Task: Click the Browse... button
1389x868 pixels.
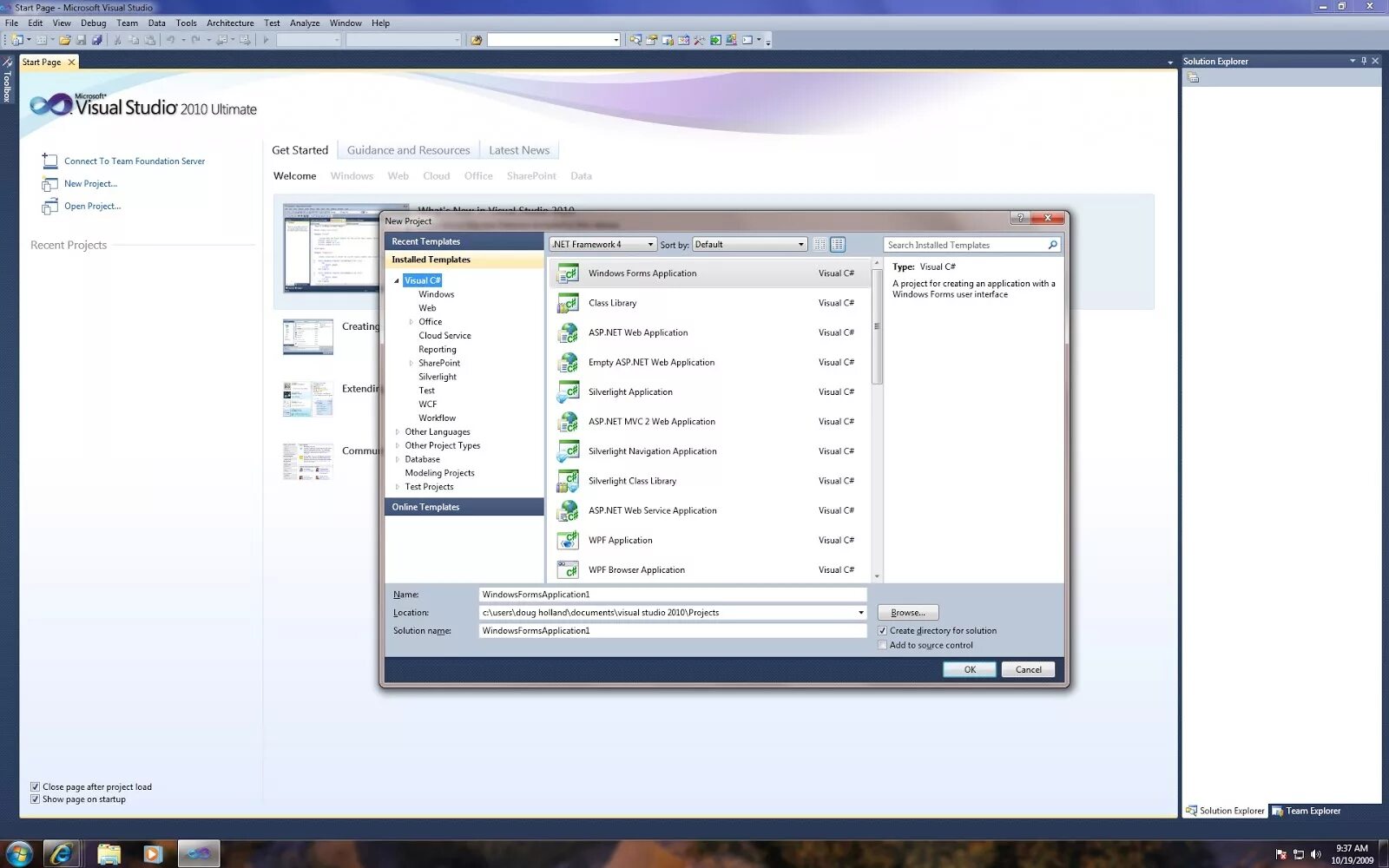Action: pos(908,613)
